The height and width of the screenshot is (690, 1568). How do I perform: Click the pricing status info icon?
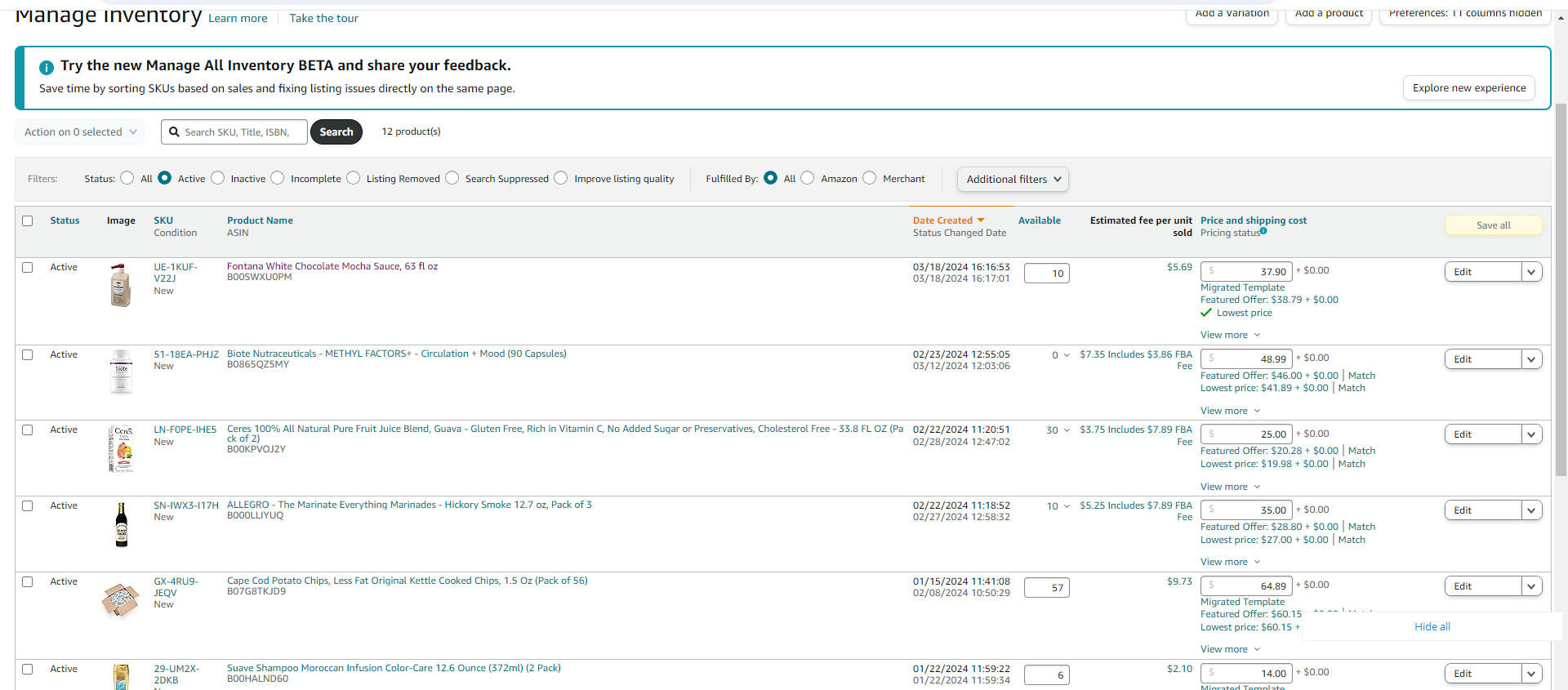click(1263, 231)
